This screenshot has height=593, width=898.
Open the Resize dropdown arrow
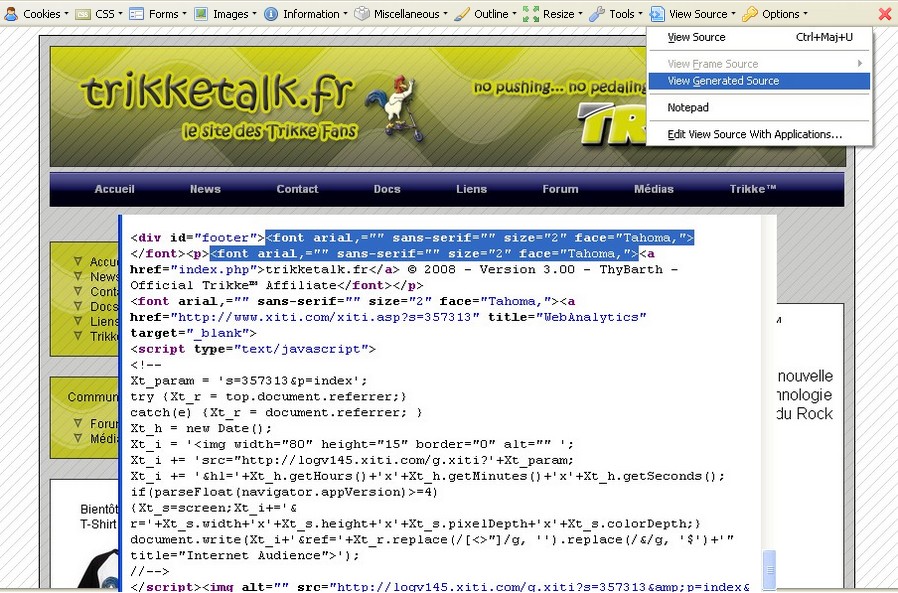click(x=580, y=14)
